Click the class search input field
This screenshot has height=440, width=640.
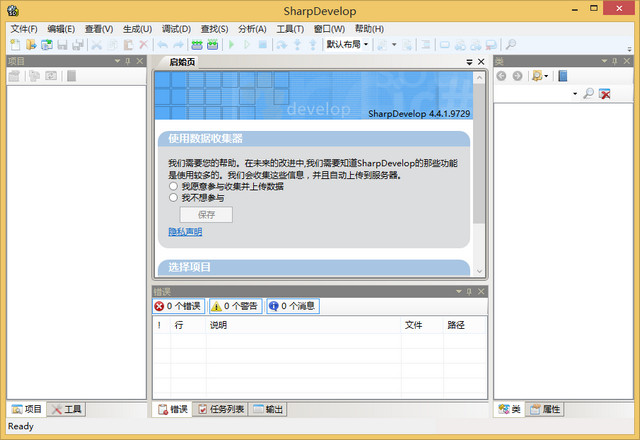[x=532, y=93]
